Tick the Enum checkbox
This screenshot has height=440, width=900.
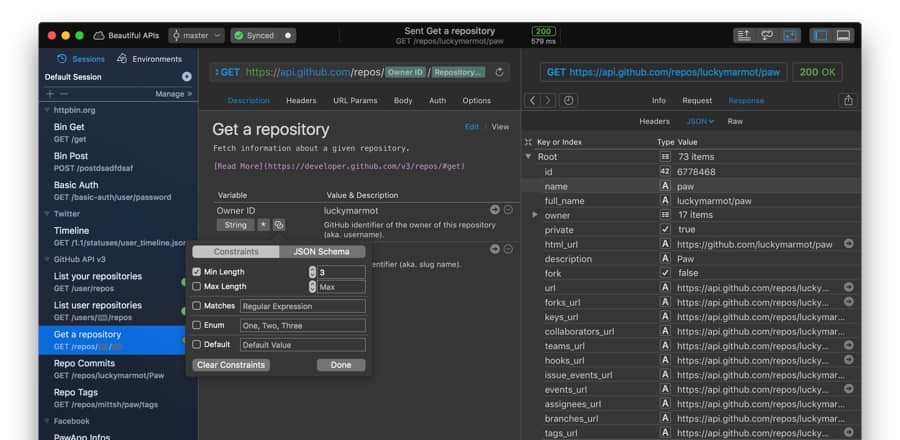197,325
